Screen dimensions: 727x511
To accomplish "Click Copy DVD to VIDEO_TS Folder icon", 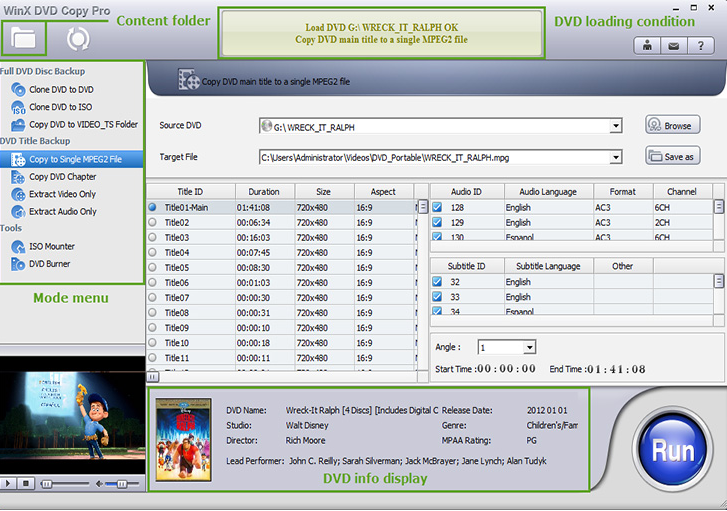I will point(18,125).
